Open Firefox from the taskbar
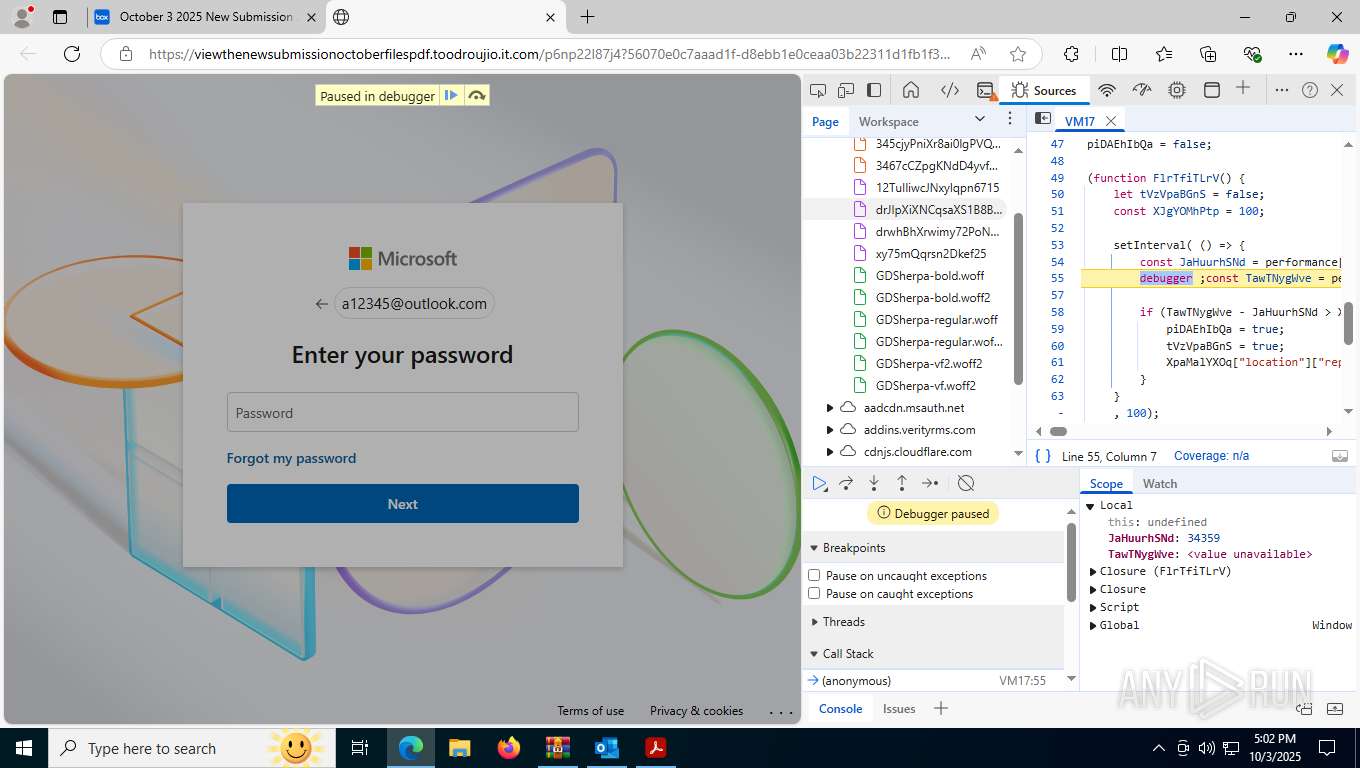 (x=509, y=747)
